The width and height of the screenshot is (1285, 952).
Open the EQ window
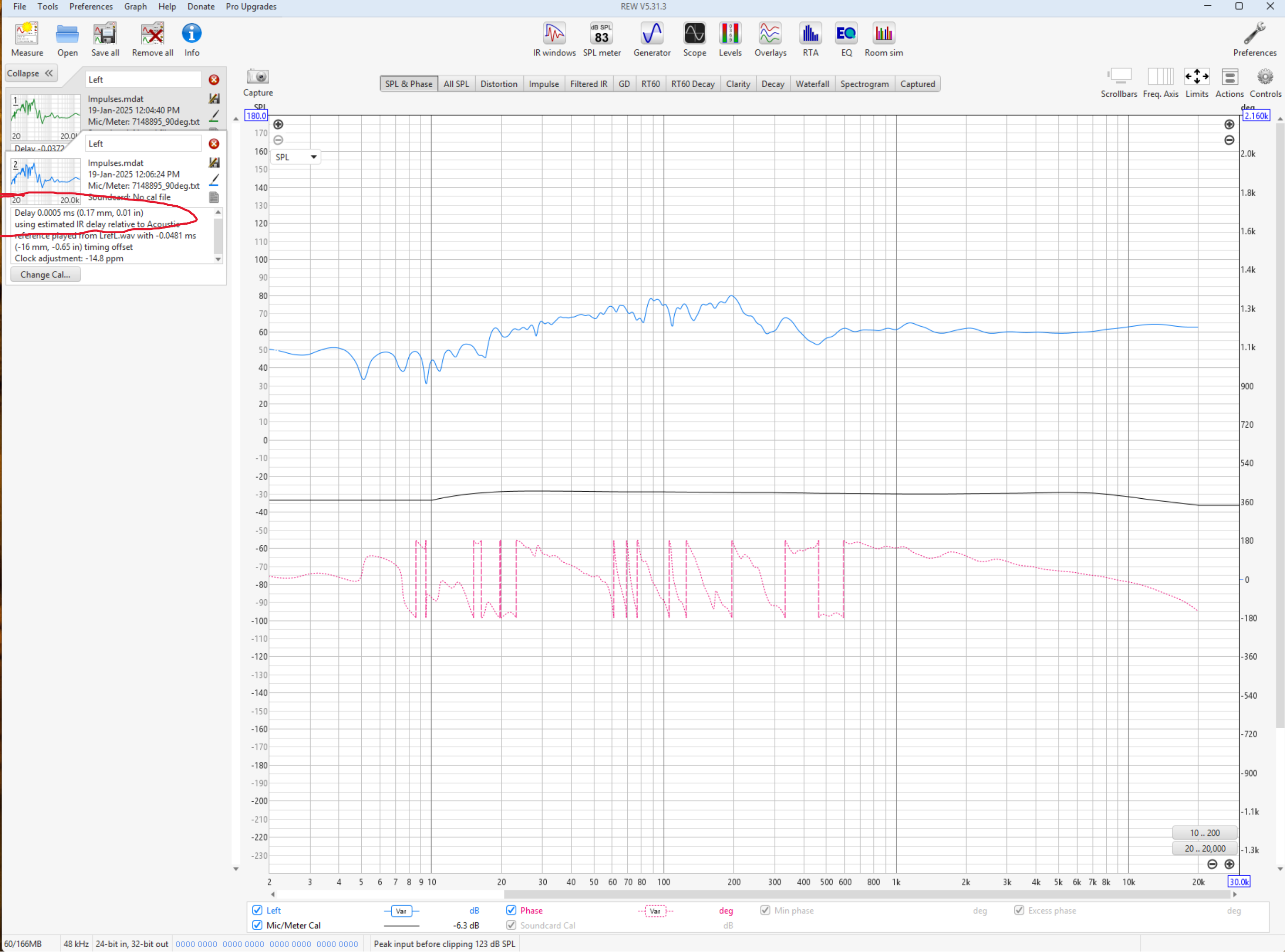[x=846, y=39]
